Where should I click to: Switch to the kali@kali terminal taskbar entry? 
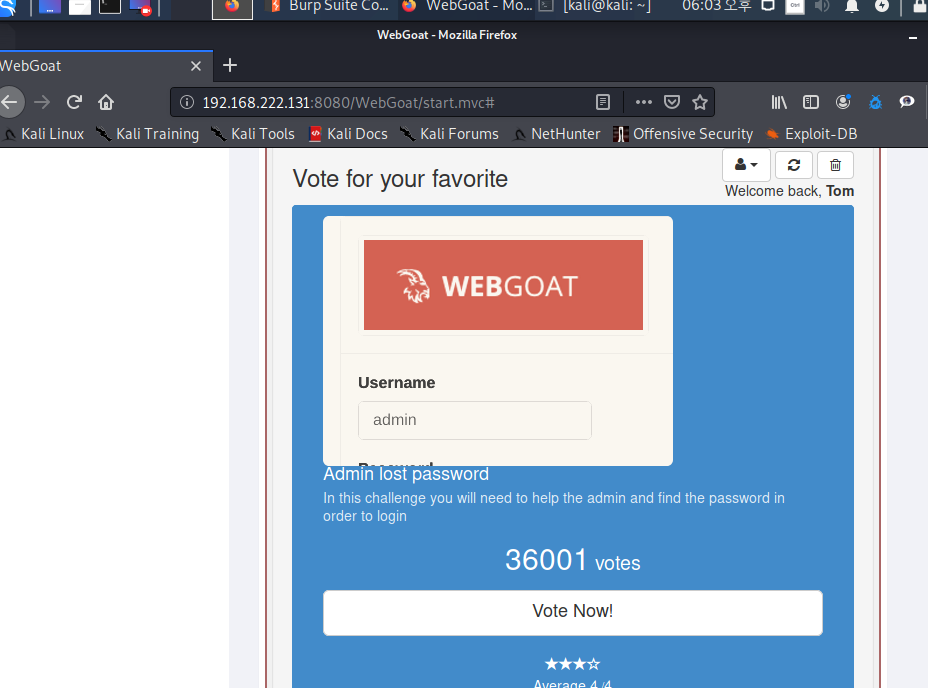(597, 7)
